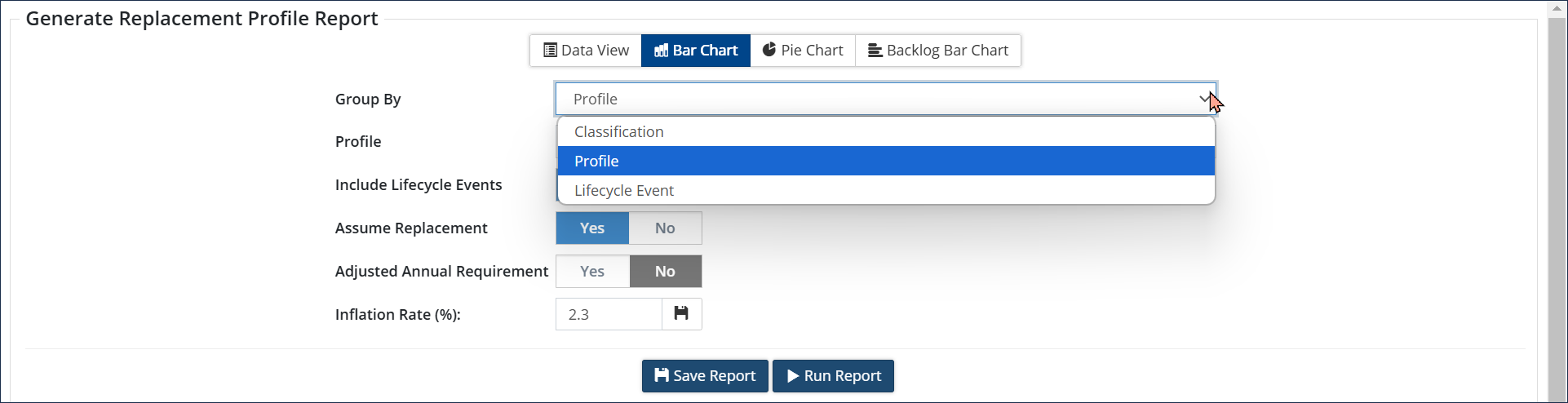This screenshot has width=1568, height=403.
Task: Set Assume Replacement to Yes
Action: pos(592,228)
